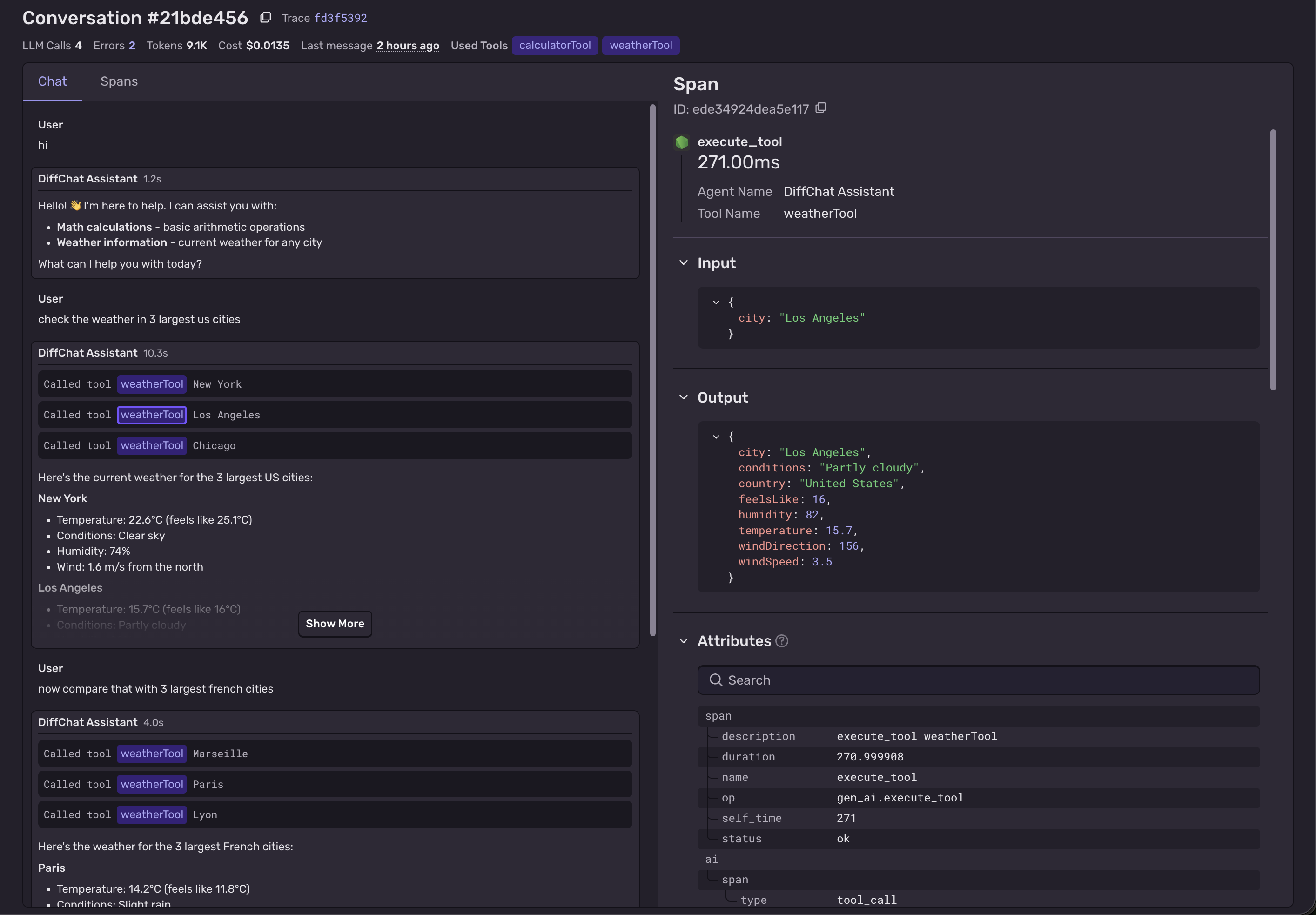The height and width of the screenshot is (915, 1316).
Task: Copy the span ID ede34924dea5e117
Action: (x=821, y=108)
